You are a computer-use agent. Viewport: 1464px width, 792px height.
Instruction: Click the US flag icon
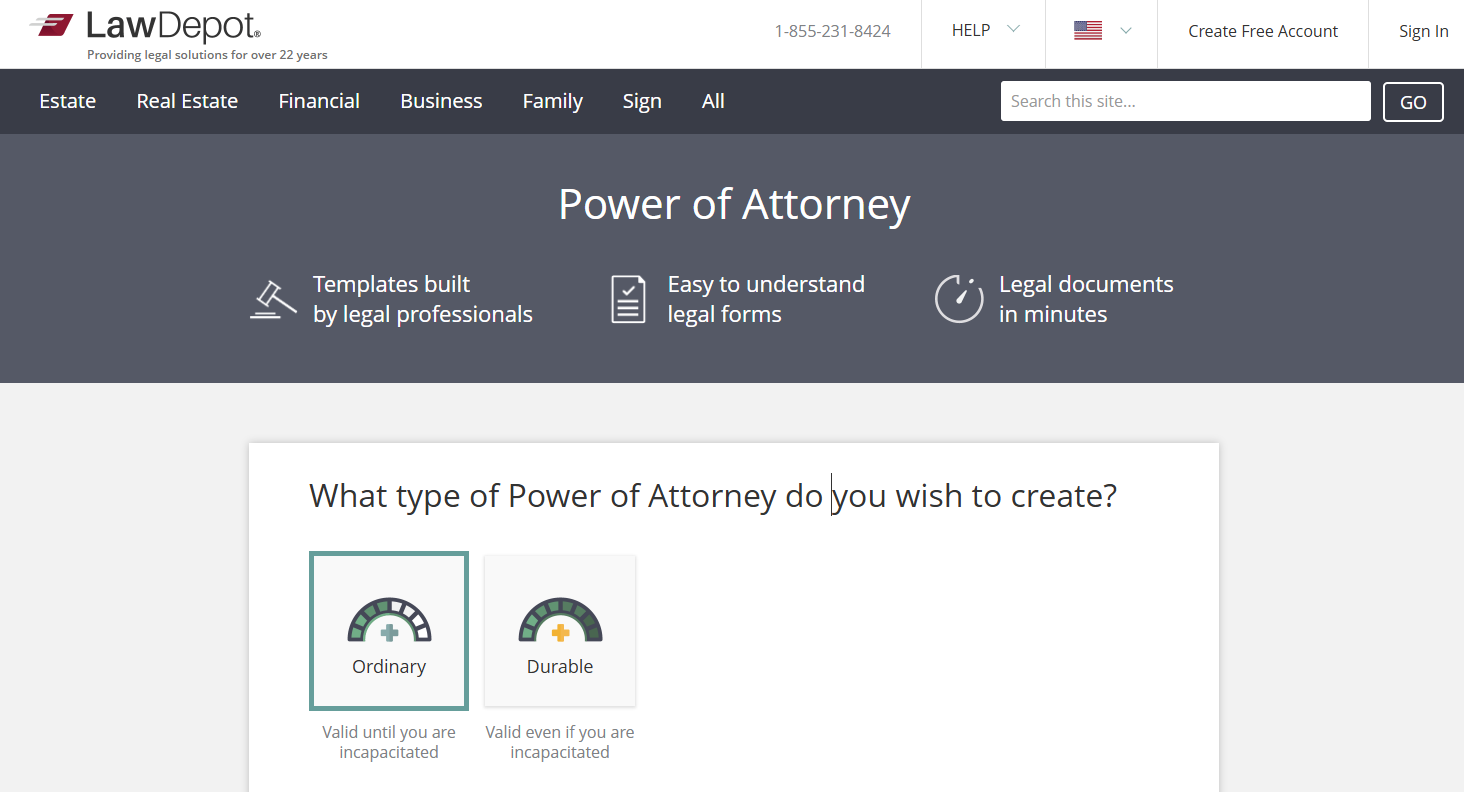click(1088, 31)
